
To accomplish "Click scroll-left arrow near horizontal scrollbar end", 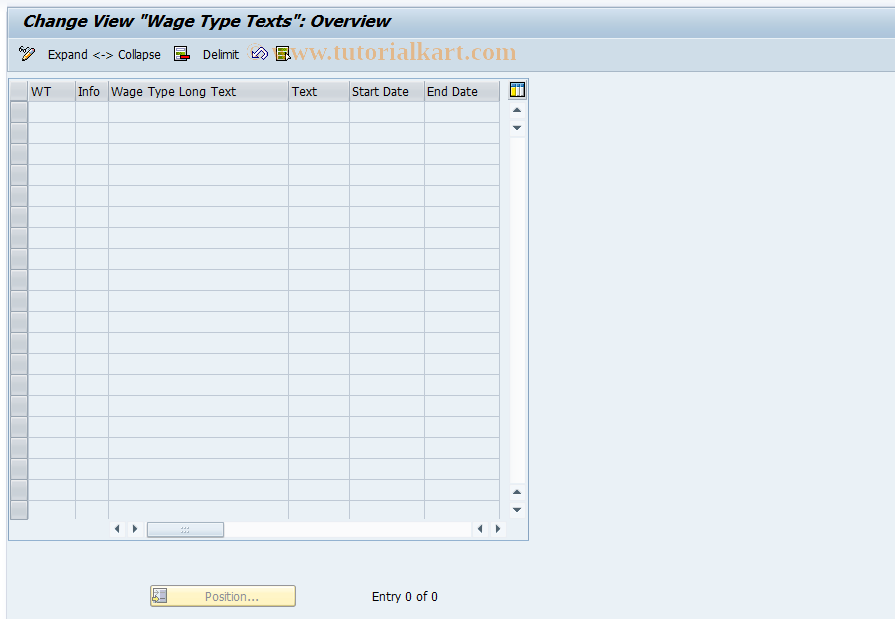I will 480,529.
